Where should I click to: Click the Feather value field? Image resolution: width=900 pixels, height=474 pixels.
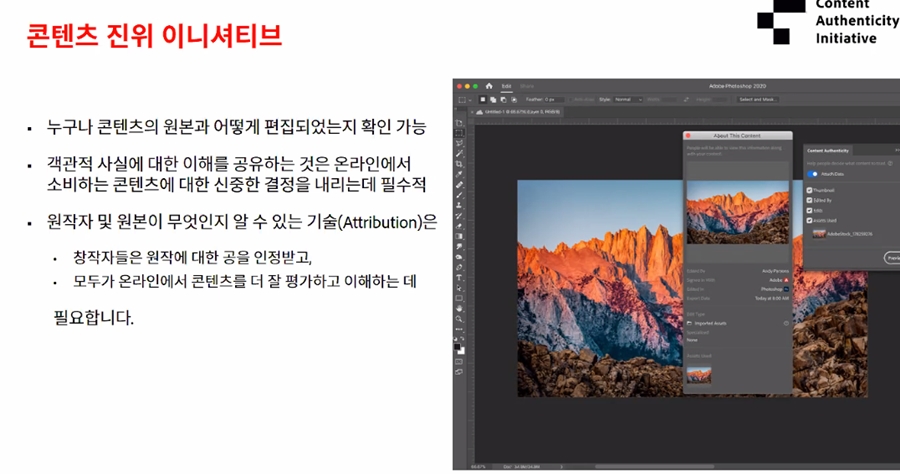tap(554, 99)
